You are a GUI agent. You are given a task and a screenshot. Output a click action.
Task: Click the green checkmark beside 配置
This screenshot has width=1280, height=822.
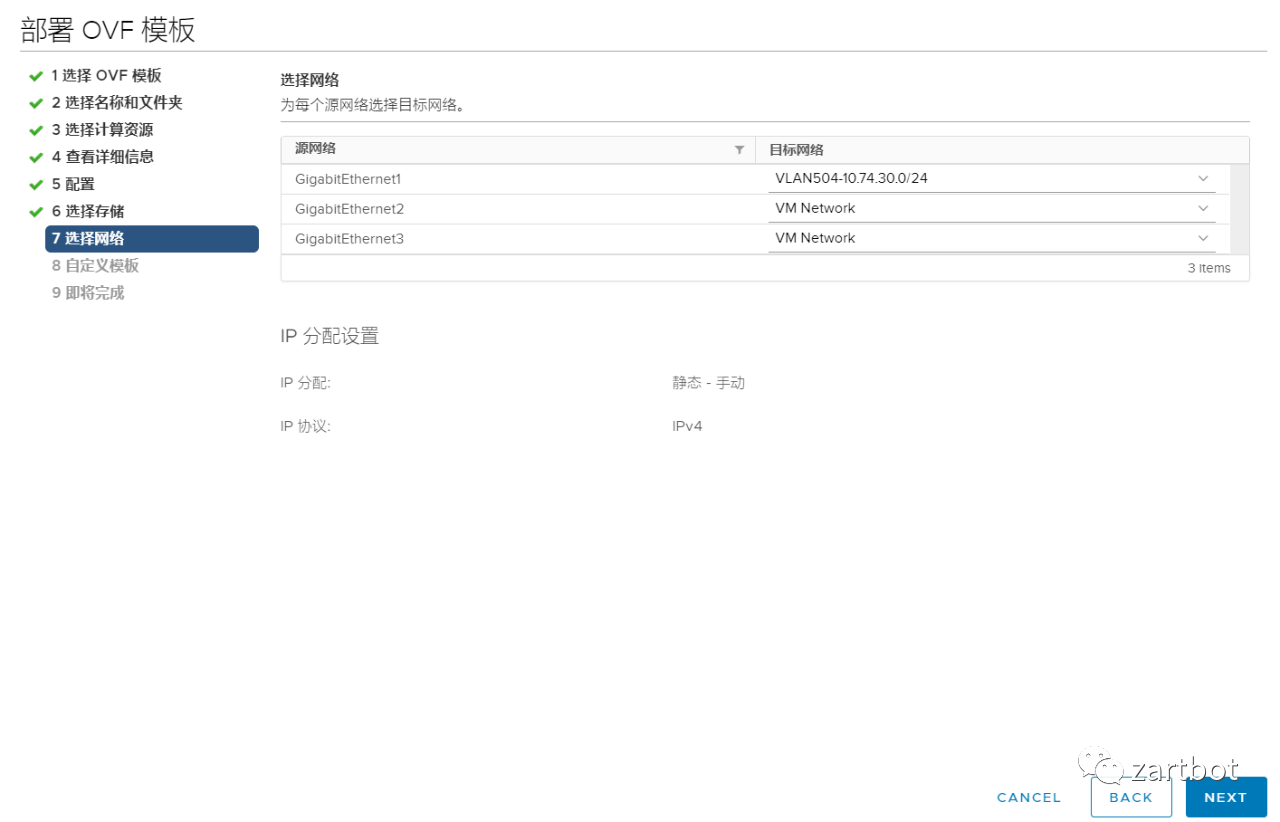click(36, 184)
